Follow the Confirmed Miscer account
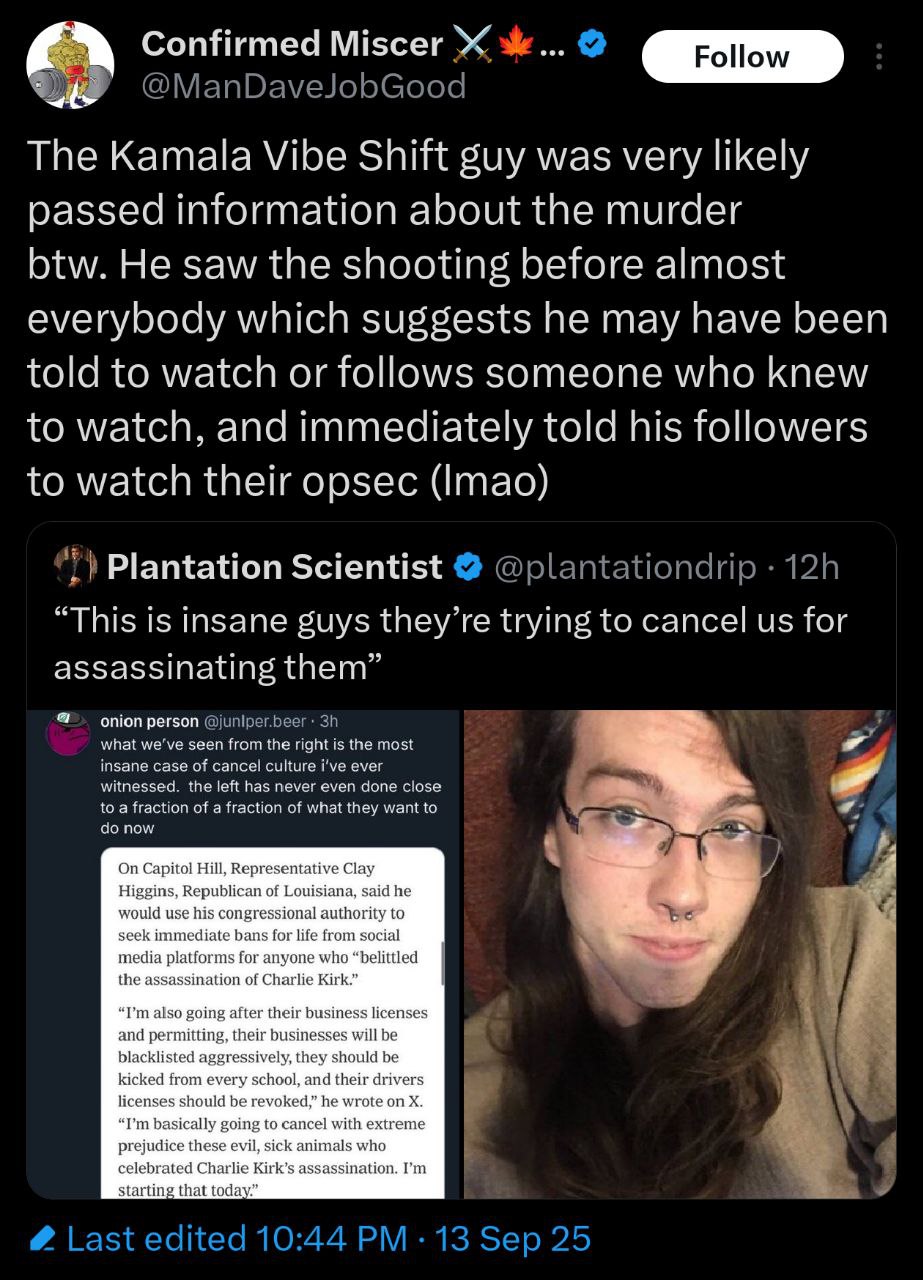Viewport: 923px width, 1280px height. tap(742, 57)
